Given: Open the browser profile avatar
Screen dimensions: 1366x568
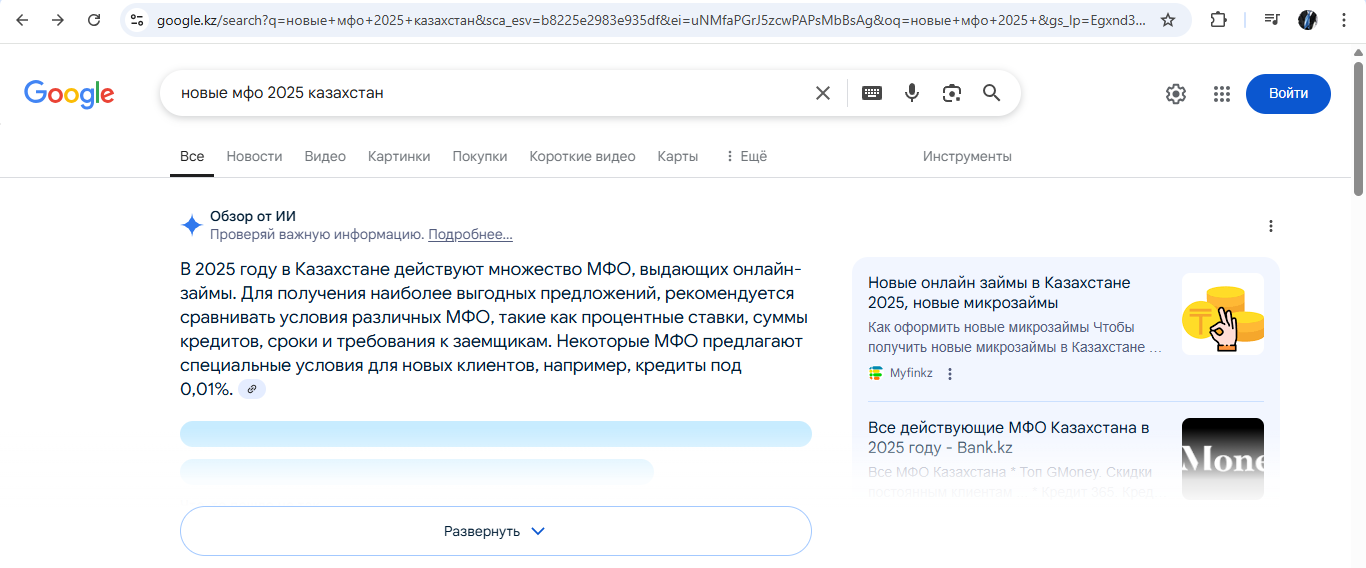Looking at the screenshot, I should pyautogui.click(x=1307, y=20).
